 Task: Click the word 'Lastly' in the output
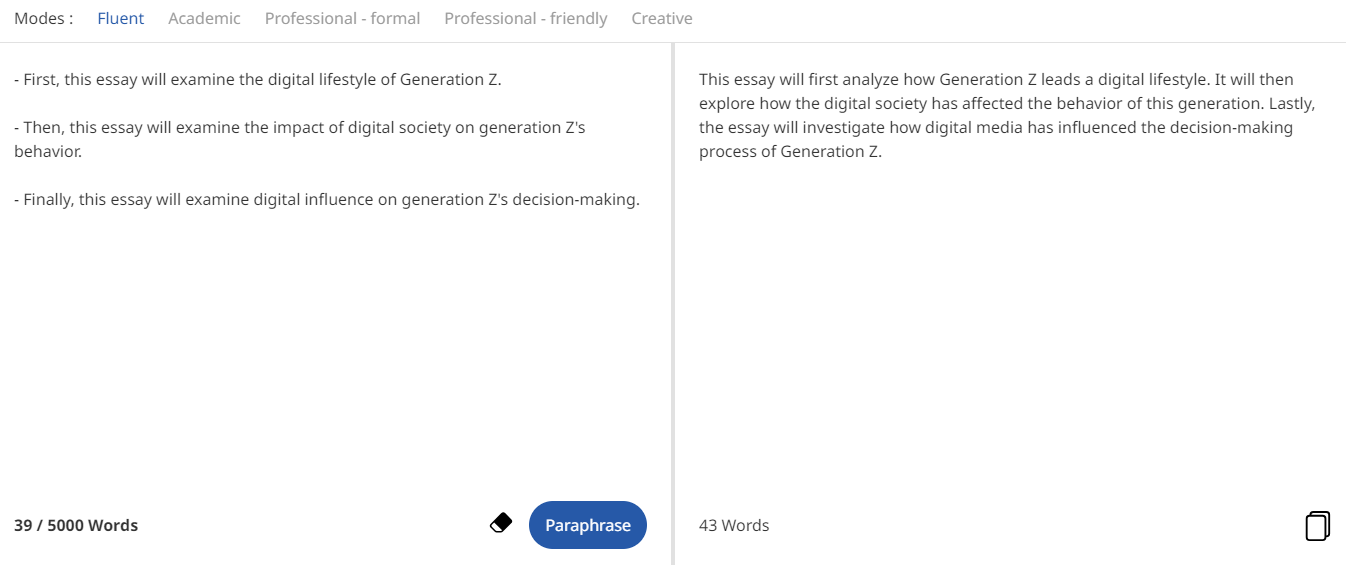(x=1290, y=104)
